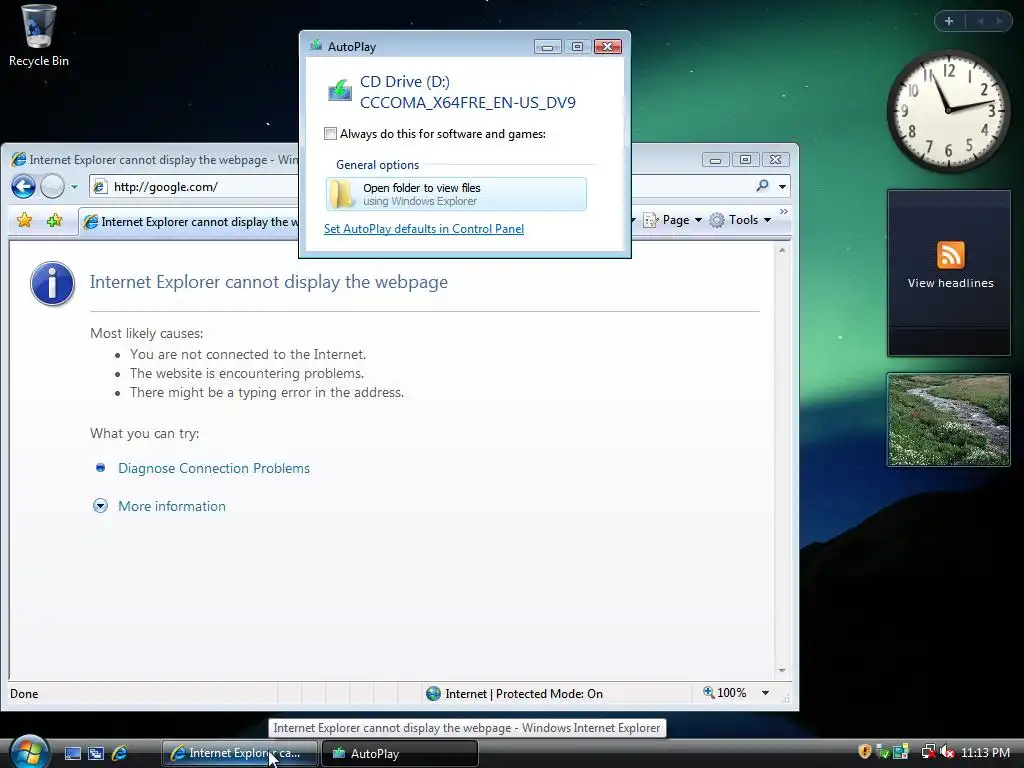Click the Internet Explorer Back button
This screenshot has height=768, width=1024.
[x=24, y=187]
